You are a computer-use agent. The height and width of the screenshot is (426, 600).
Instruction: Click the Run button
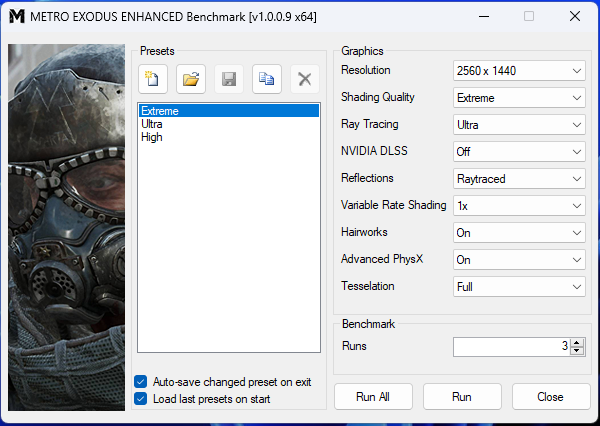tap(462, 397)
